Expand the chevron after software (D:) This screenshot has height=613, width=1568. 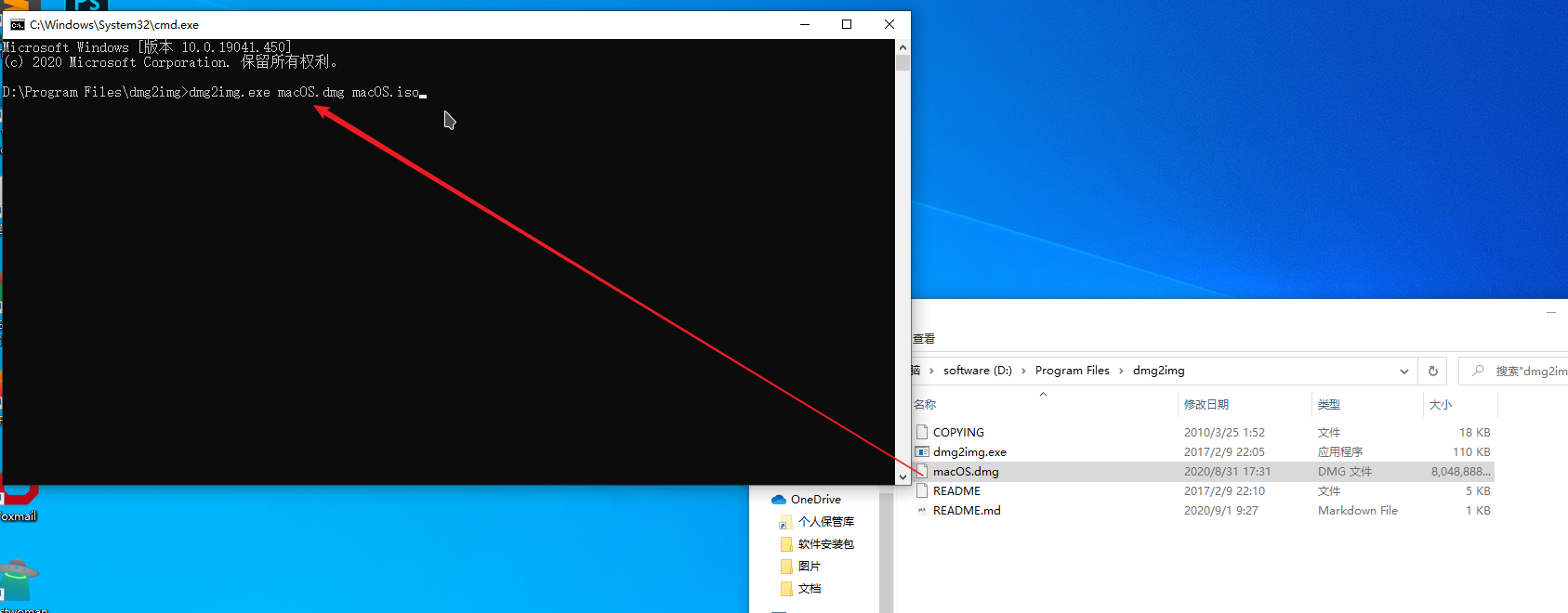1023,371
